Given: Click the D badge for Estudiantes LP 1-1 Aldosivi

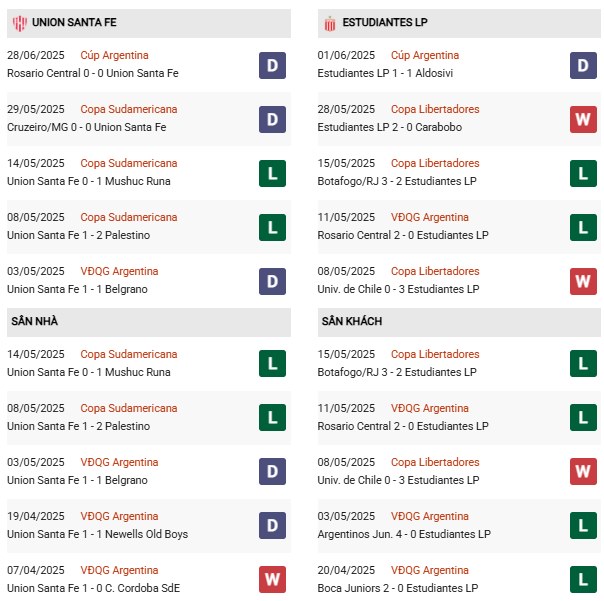Looking at the screenshot, I should [x=583, y=66].
